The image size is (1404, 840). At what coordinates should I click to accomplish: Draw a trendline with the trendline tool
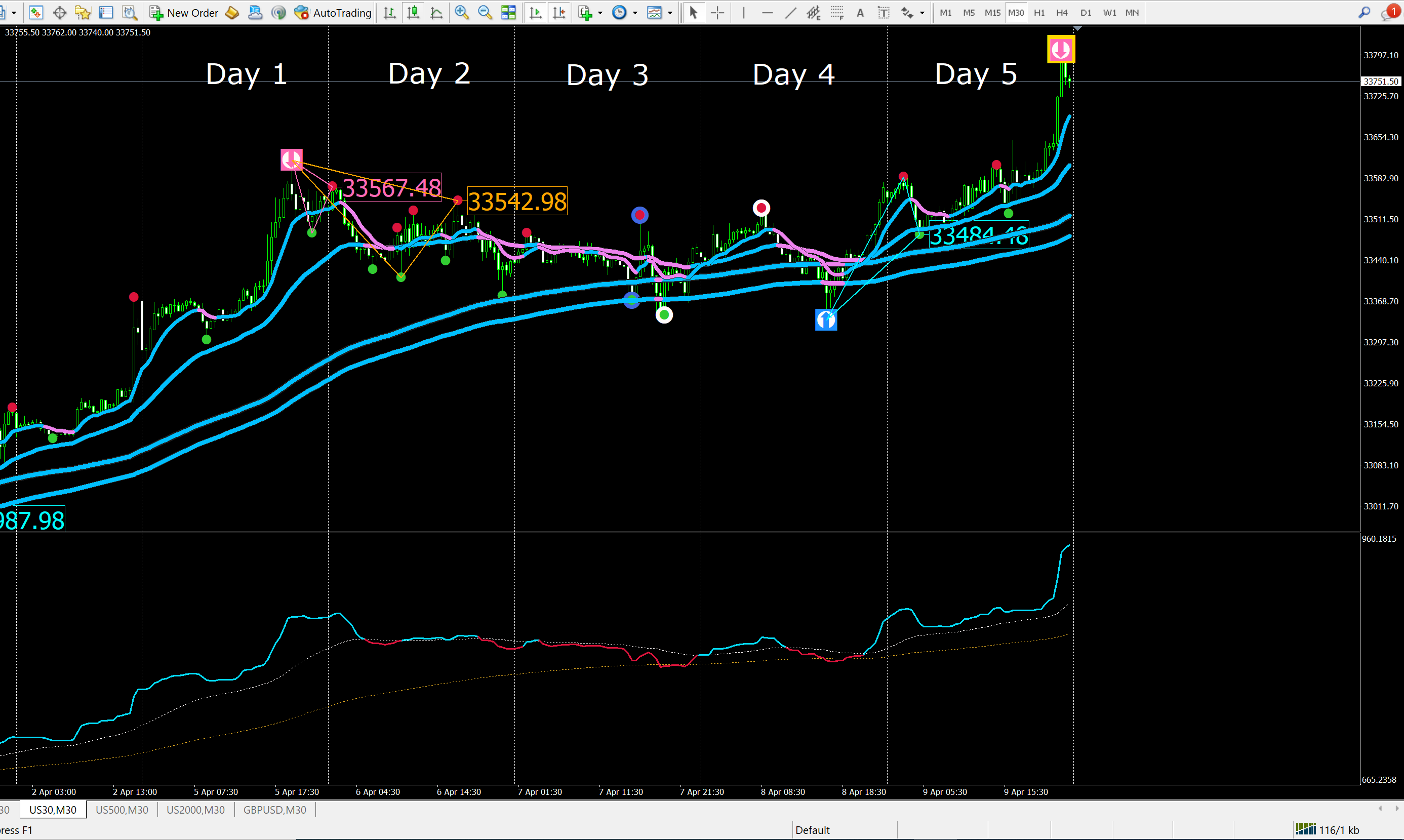point(790,13)
